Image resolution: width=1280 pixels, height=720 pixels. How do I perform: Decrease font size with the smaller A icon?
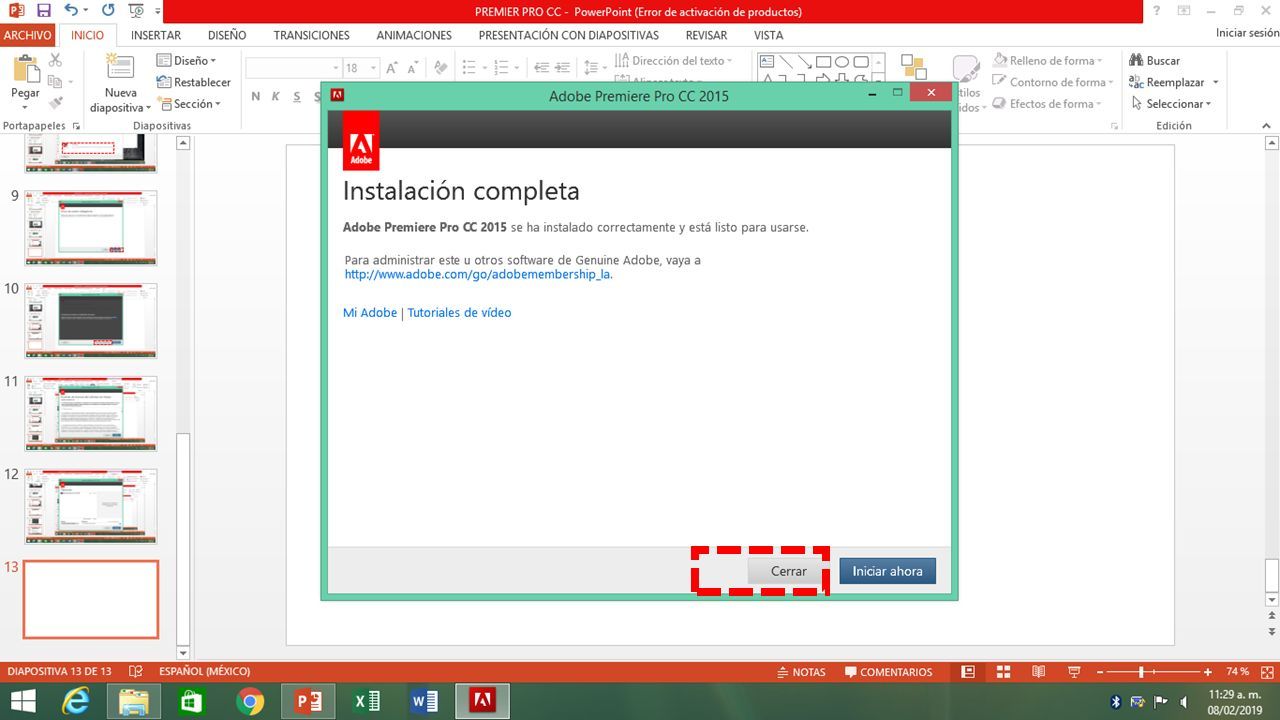pyautogui.click(x=413, y=68)
